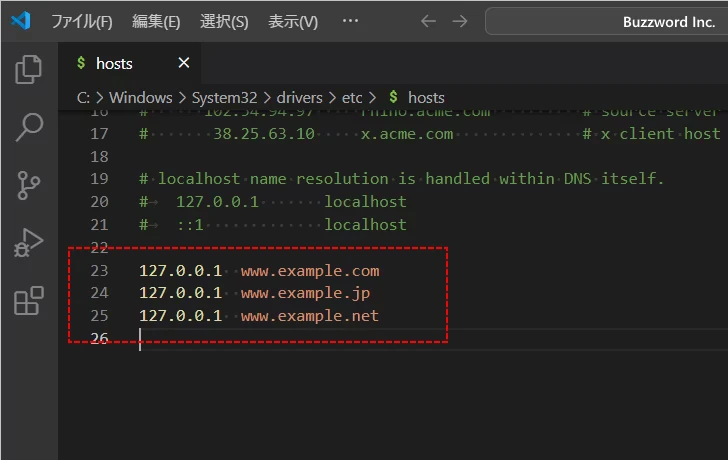This screenshot has width=728, height=460.
Task: Open the 表示(V) menu
Action: [x=292, y=21]
